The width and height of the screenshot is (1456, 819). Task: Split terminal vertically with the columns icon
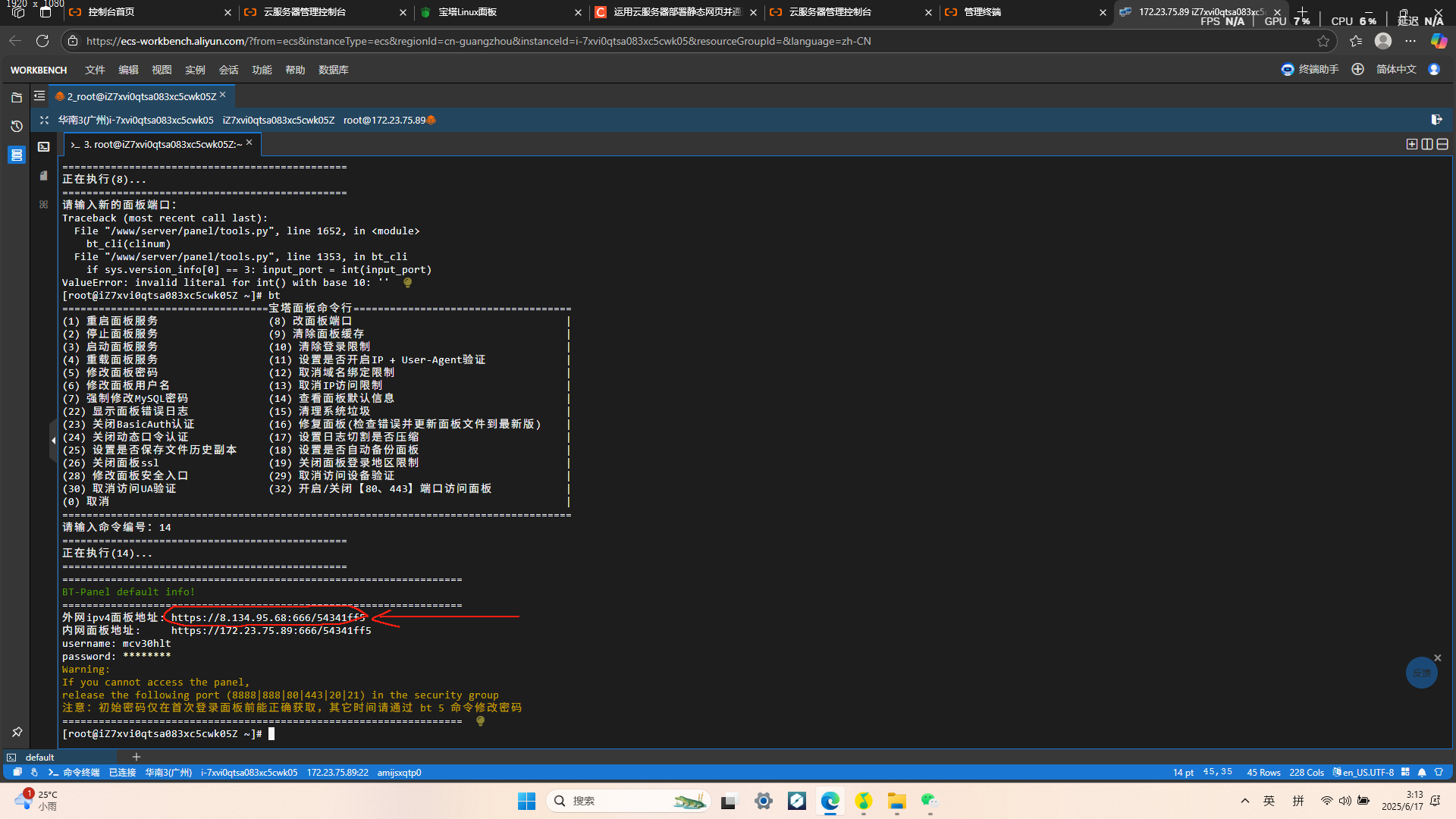click(x=1427, y=144)
